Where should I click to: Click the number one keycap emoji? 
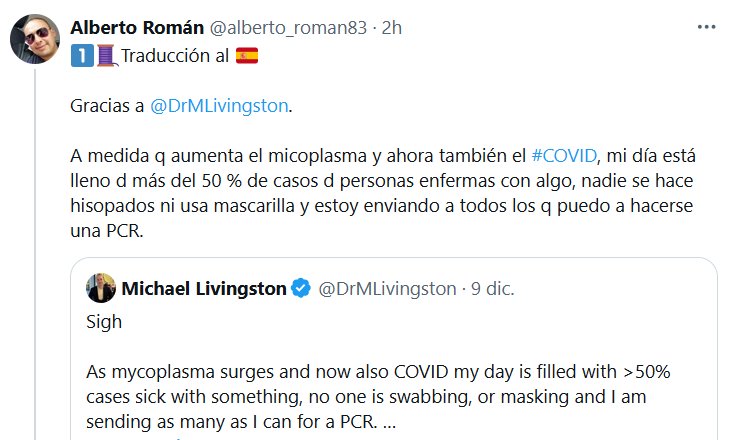click(80, 55)
